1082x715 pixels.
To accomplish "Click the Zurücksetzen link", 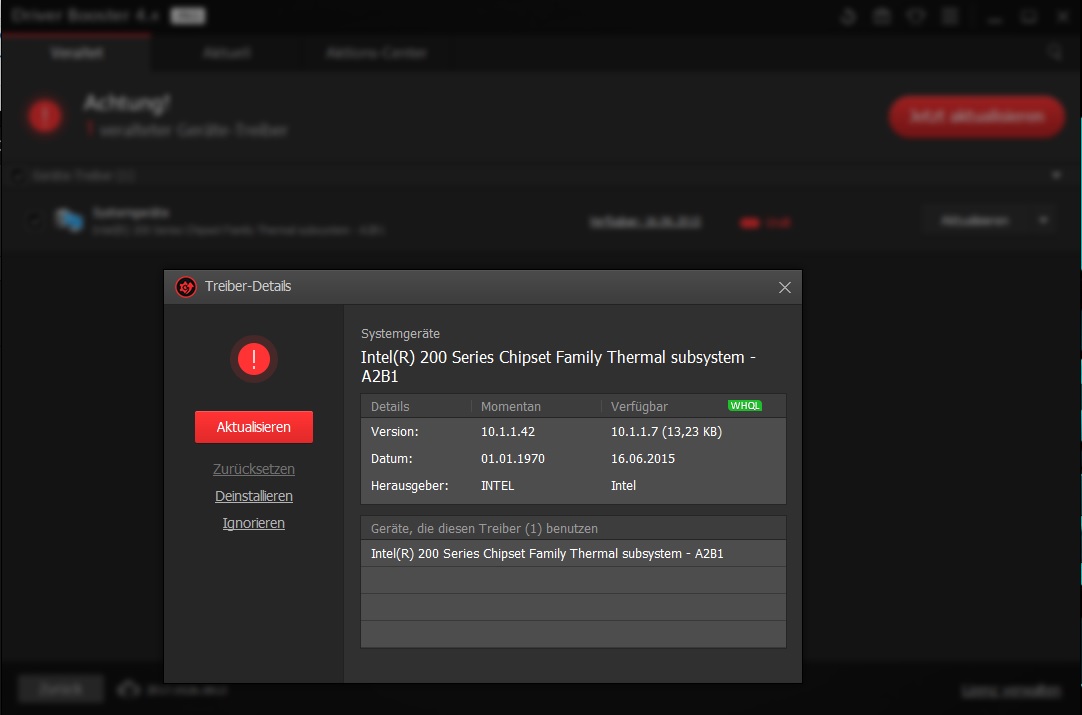I will point(254,469).
